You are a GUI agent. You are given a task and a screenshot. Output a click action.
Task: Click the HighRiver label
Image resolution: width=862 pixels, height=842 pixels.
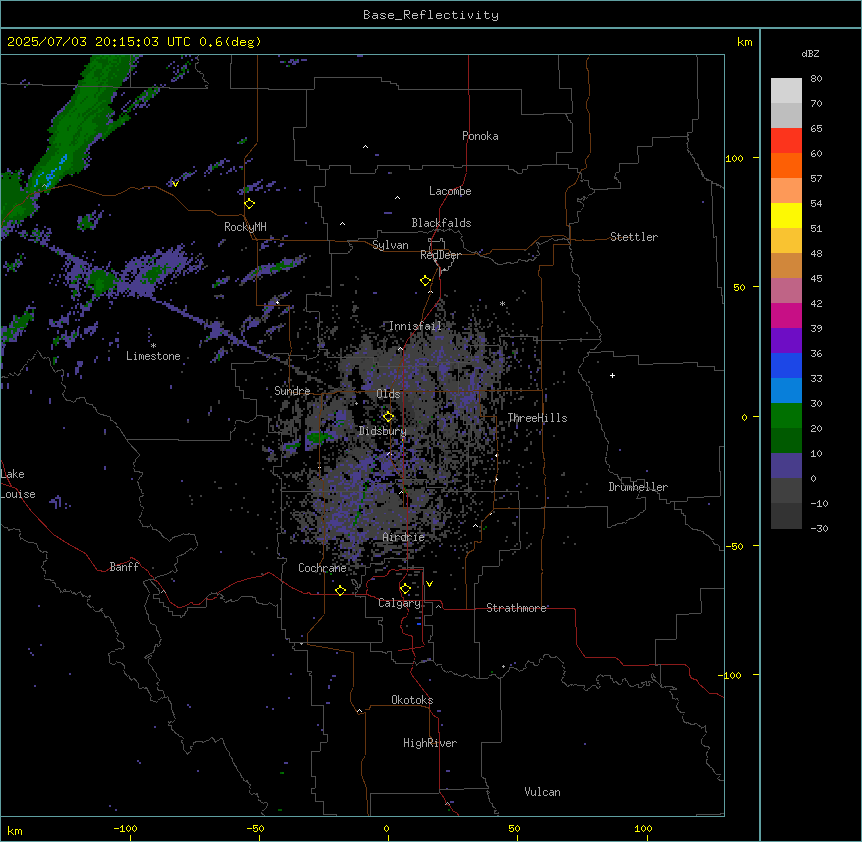(430, 743)
